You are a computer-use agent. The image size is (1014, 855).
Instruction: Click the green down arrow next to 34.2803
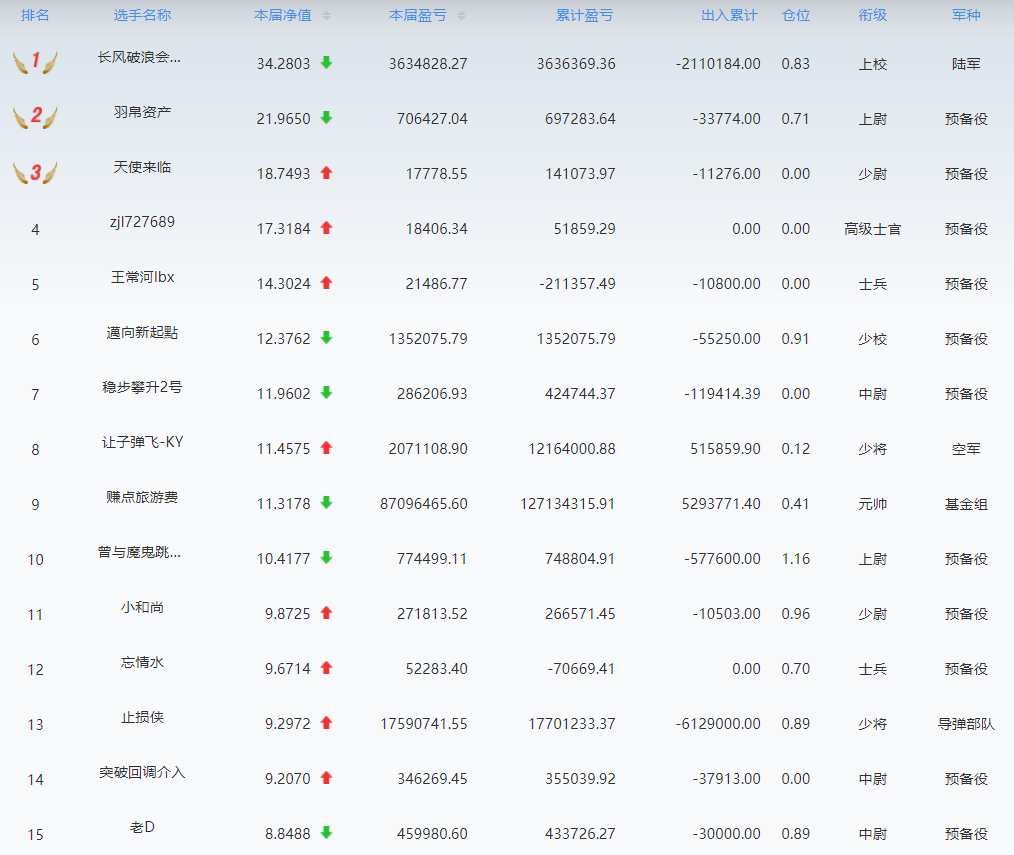pos(327,63)
